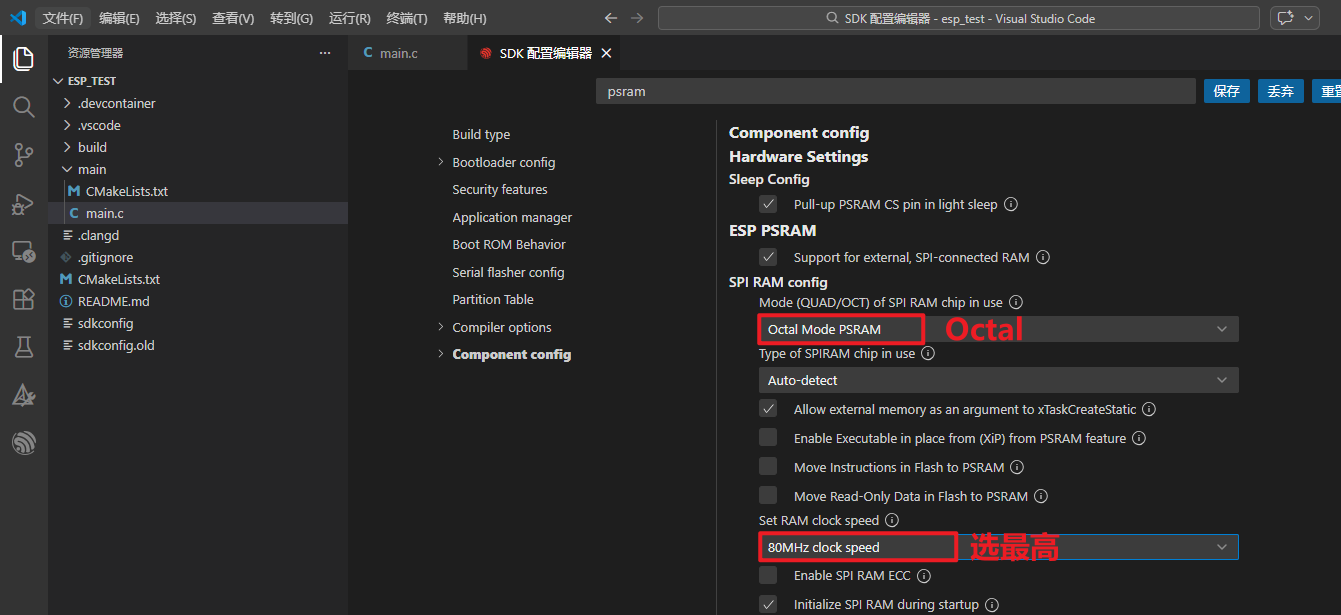The width and height of the screenshot is (1341, 615).
Task: Toggle Support for external SPI-connected RAM checkbox
Action: [768, 257]
